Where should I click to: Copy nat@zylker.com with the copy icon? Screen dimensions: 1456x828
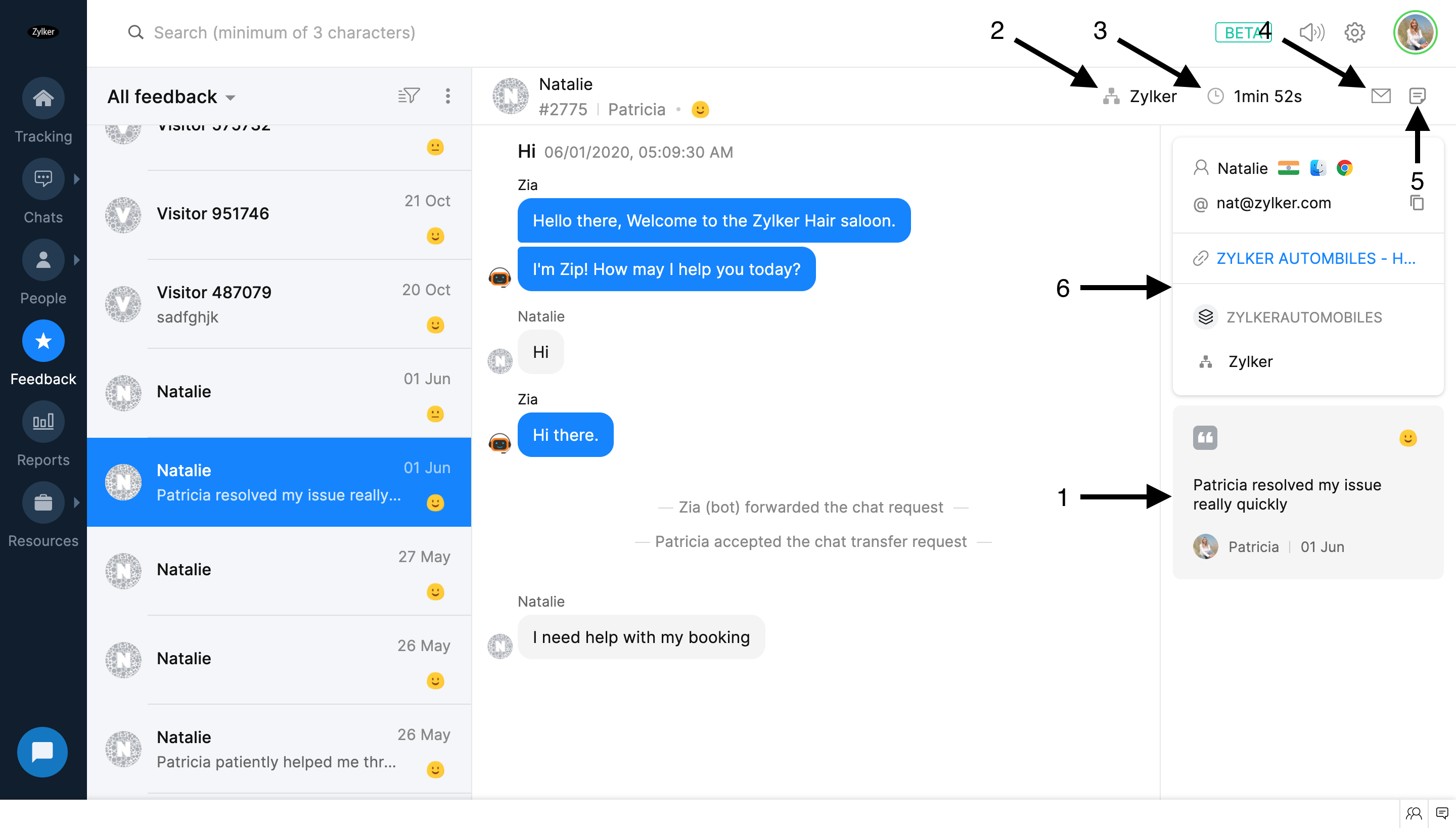[x=1417, y=202]
